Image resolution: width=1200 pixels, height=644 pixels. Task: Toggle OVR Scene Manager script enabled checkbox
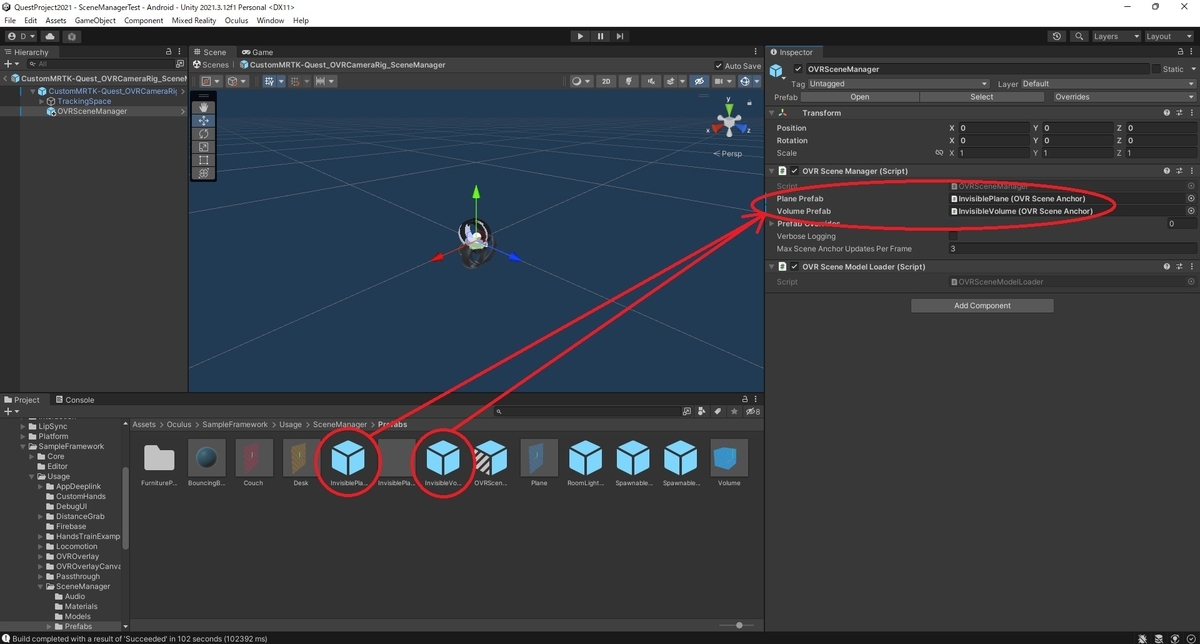(795, 171)
